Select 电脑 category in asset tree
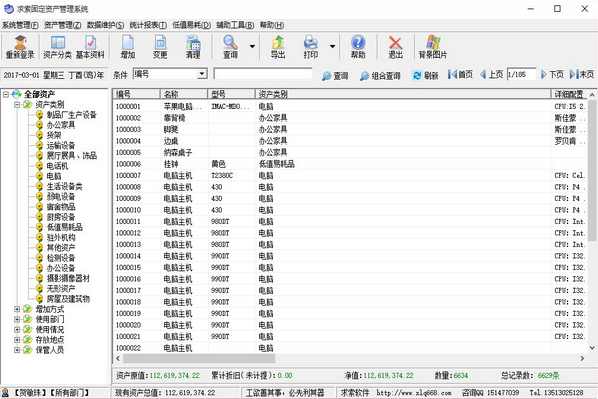598x399 pixels. click(x=54, y=176)
